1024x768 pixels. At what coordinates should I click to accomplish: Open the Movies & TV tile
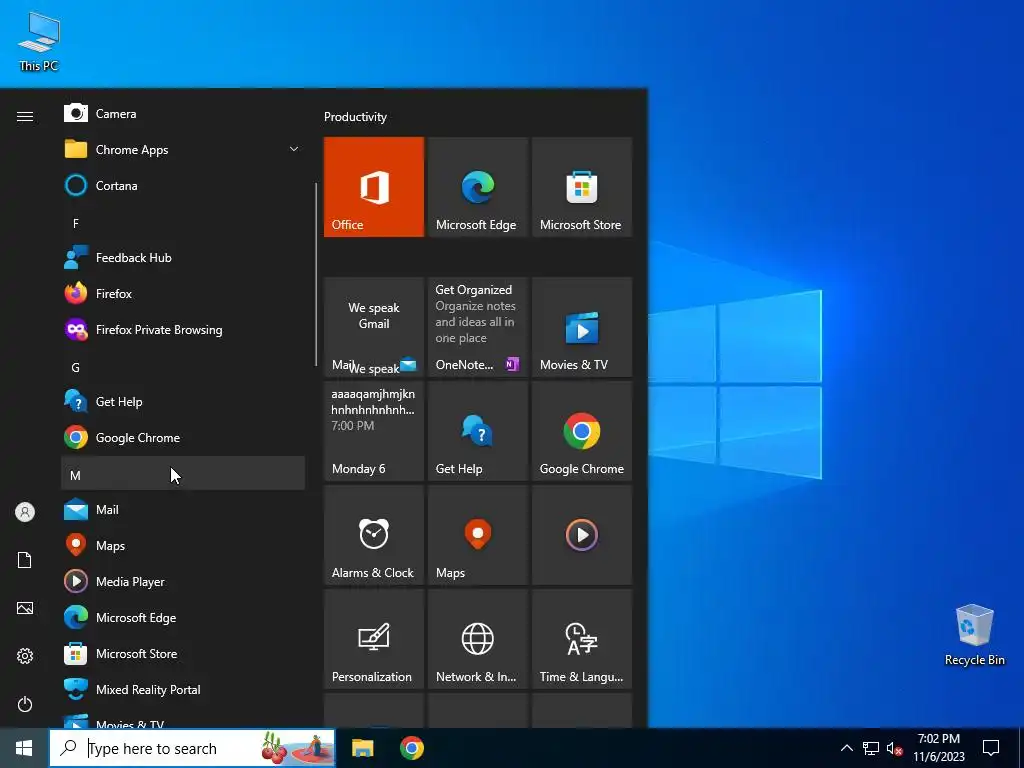pyautogui.click(x=582, y=327)
